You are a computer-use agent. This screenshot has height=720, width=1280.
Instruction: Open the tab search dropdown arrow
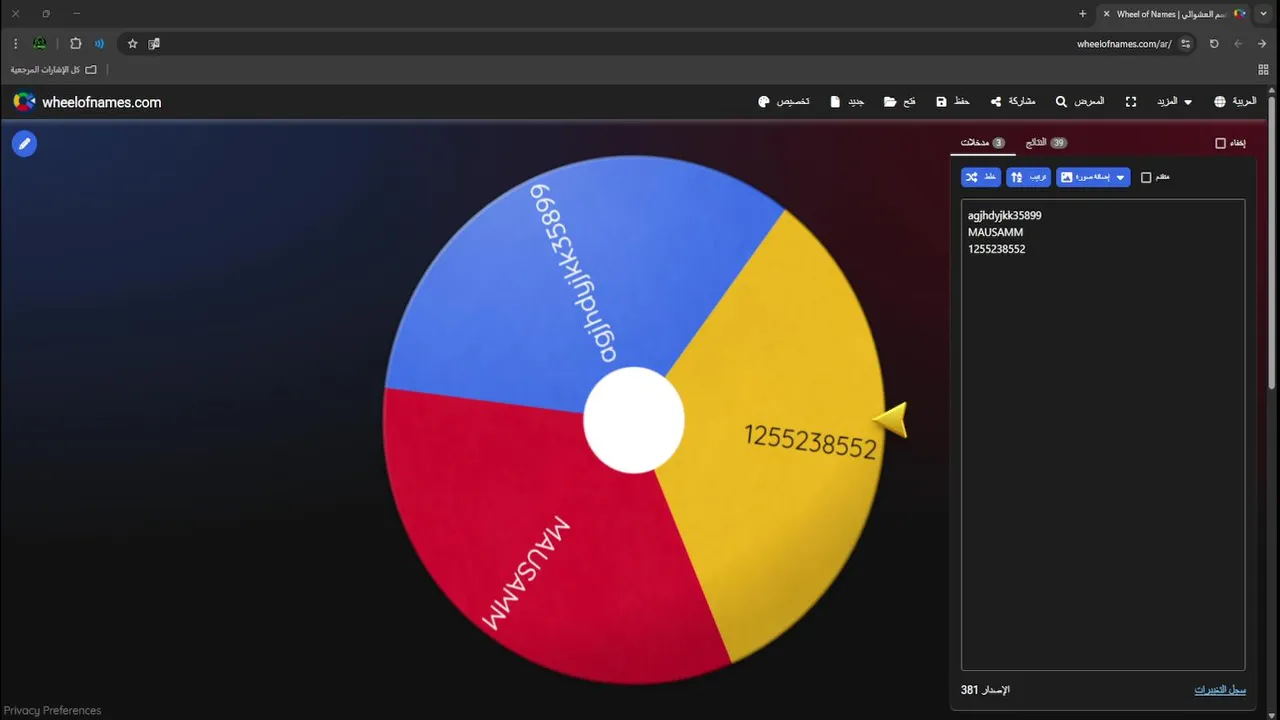pyautogui.click(x=1264, y=14)
